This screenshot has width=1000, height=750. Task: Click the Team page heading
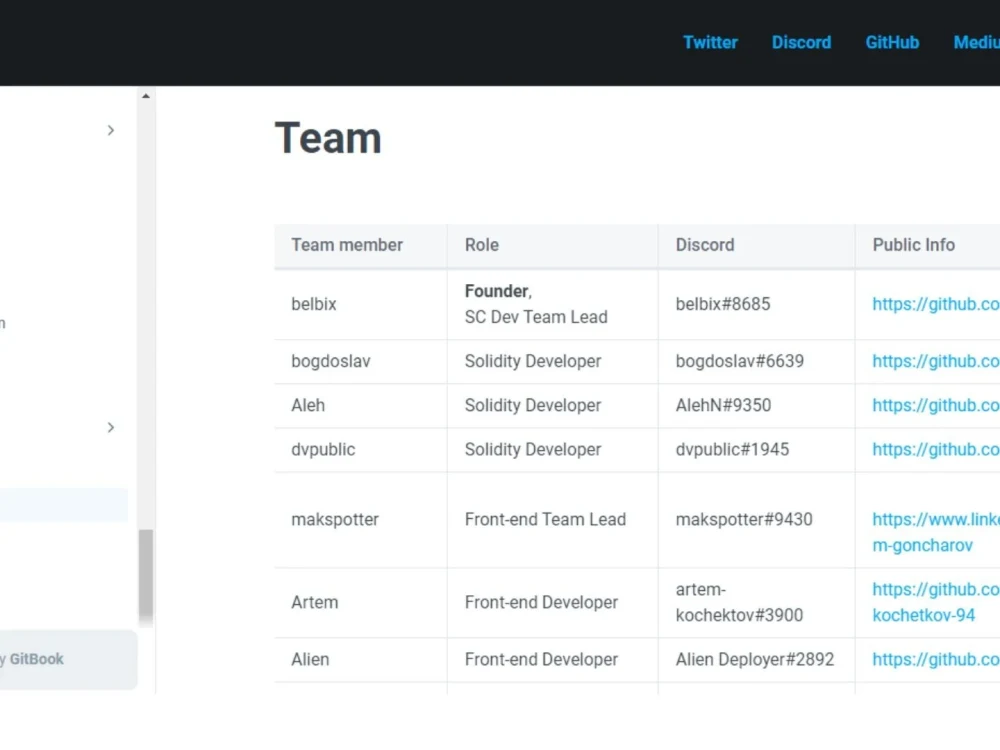[x=328, y=138]
